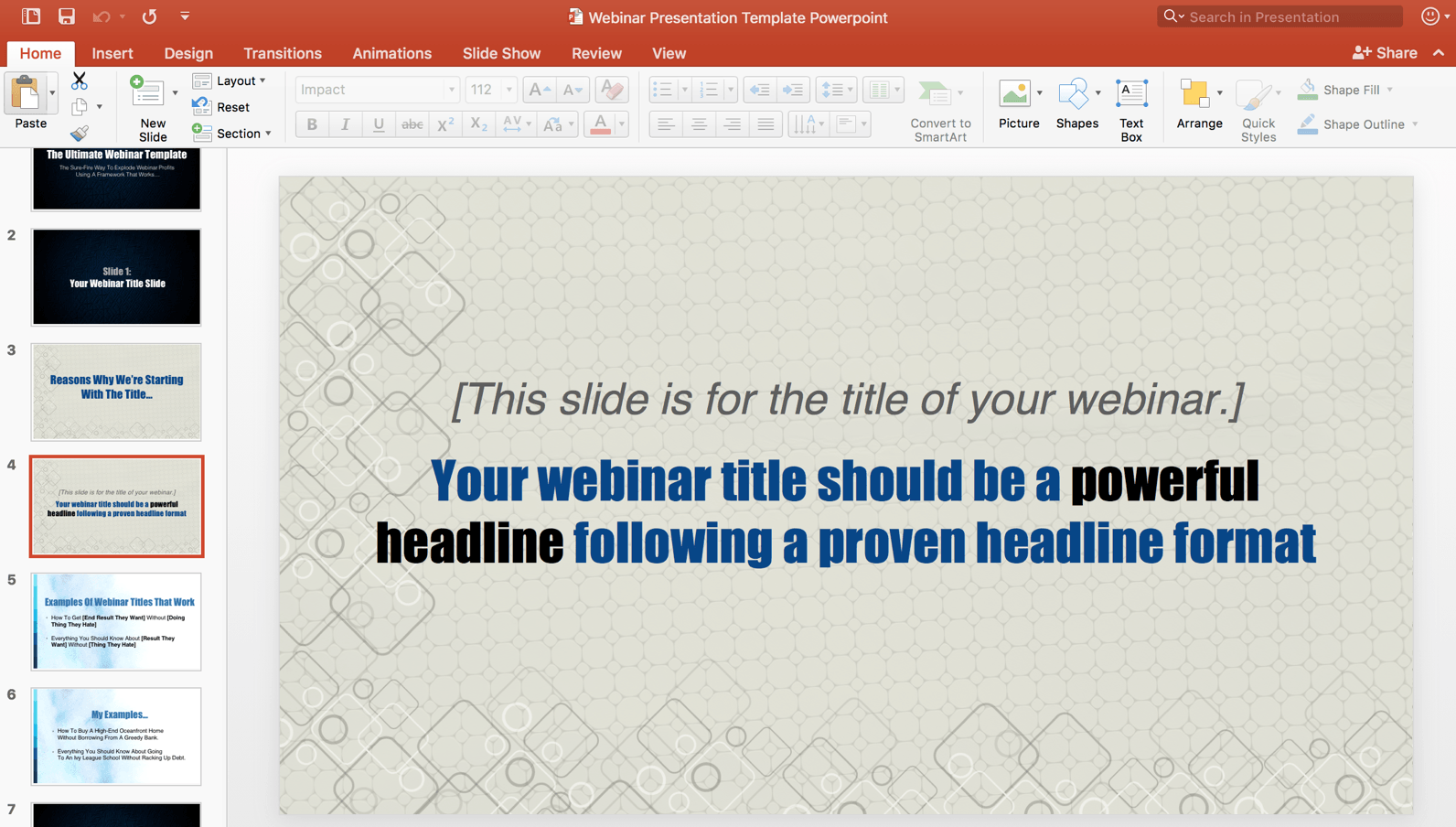Click the Decrease Indent icon
This screenshot has height=827, width=1456.
click(759, 90)
